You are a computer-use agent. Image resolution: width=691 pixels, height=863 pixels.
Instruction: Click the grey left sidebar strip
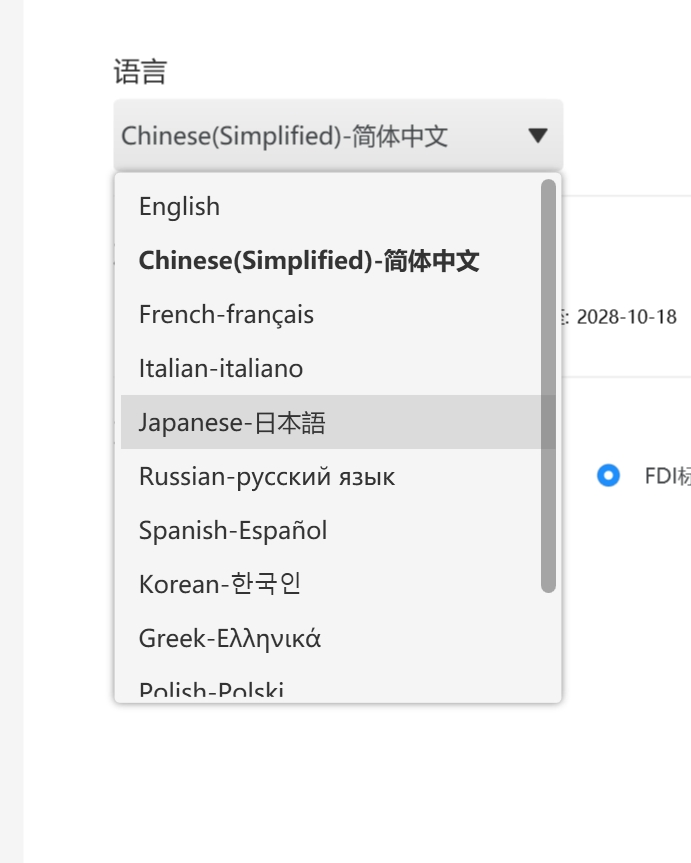(11, 430)
